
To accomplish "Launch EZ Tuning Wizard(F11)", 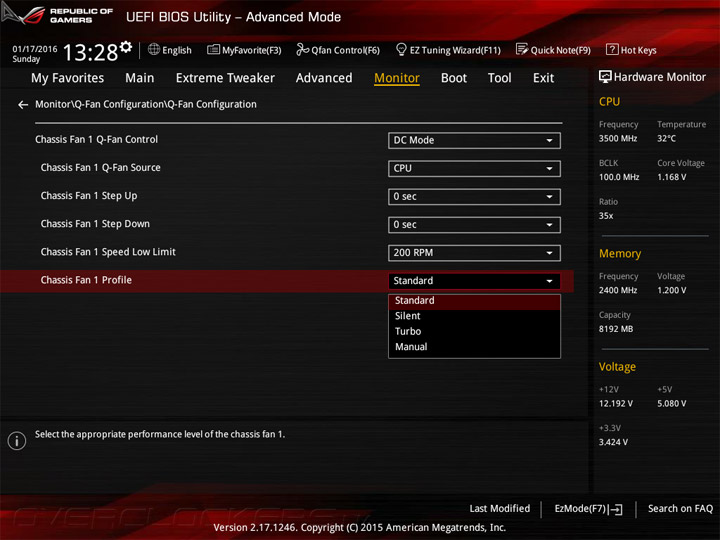I will tap(448, 50).
